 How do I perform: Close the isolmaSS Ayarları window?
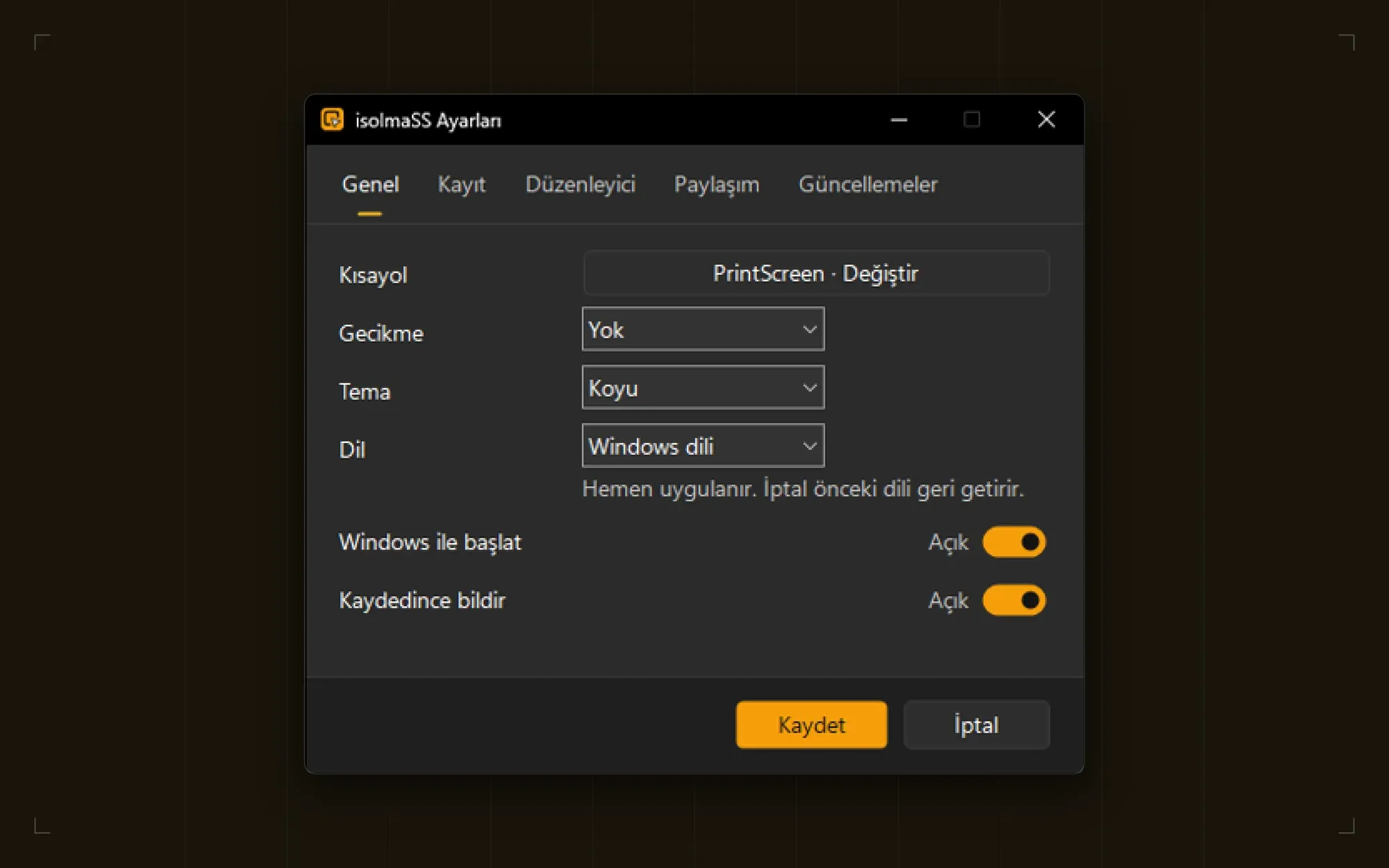click(1046, 120)
